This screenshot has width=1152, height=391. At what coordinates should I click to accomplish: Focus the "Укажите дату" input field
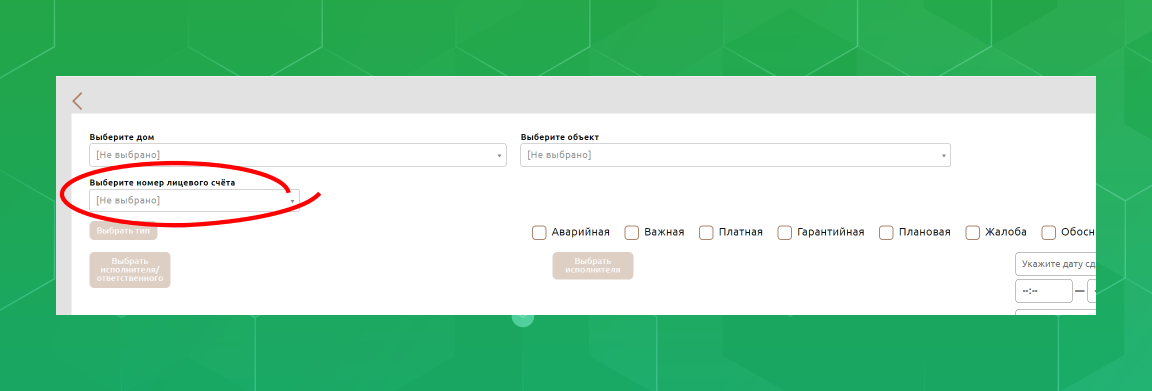point(1055,264)
